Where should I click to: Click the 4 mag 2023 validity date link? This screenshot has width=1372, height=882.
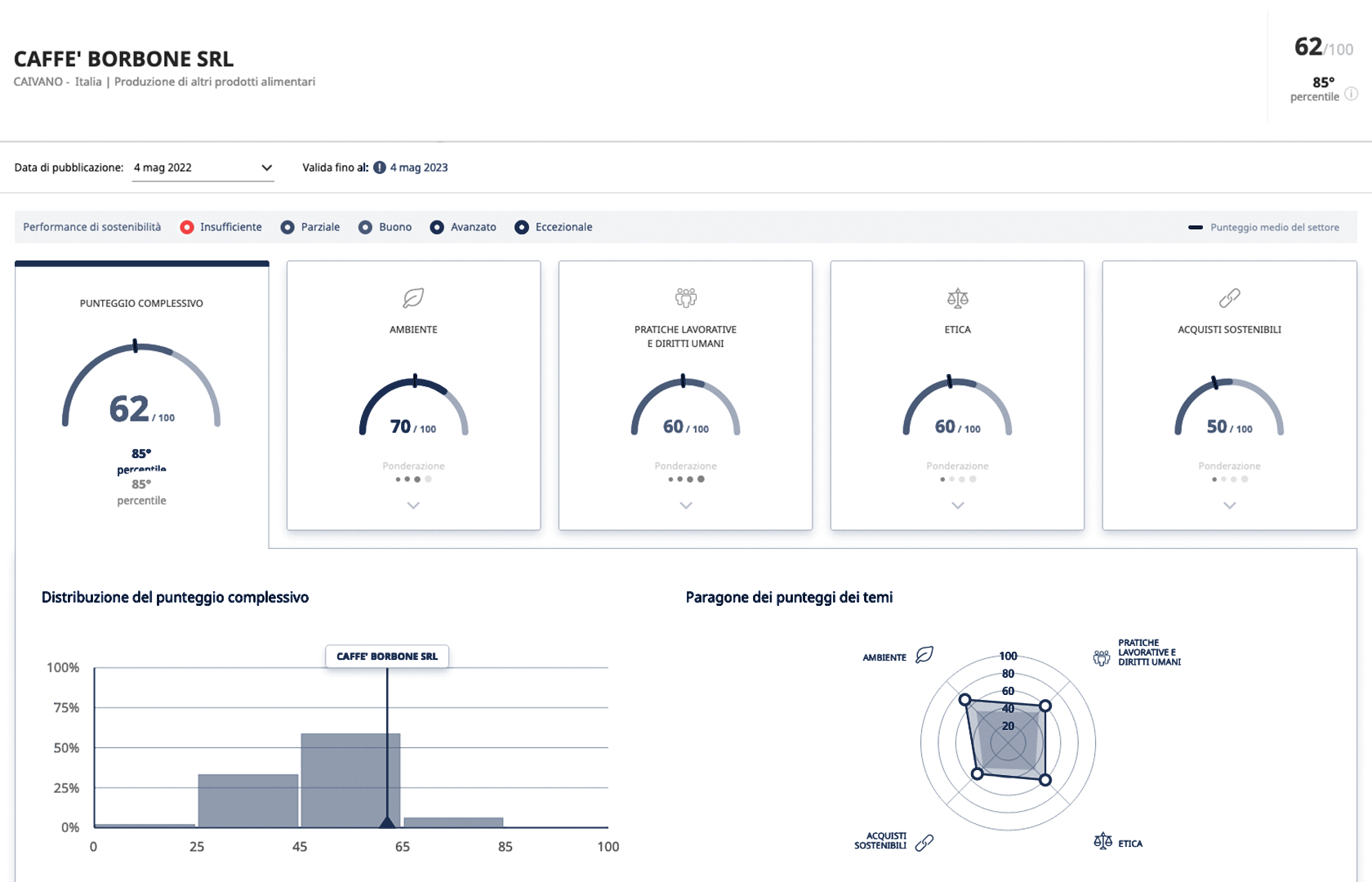[x=419, y=167]
